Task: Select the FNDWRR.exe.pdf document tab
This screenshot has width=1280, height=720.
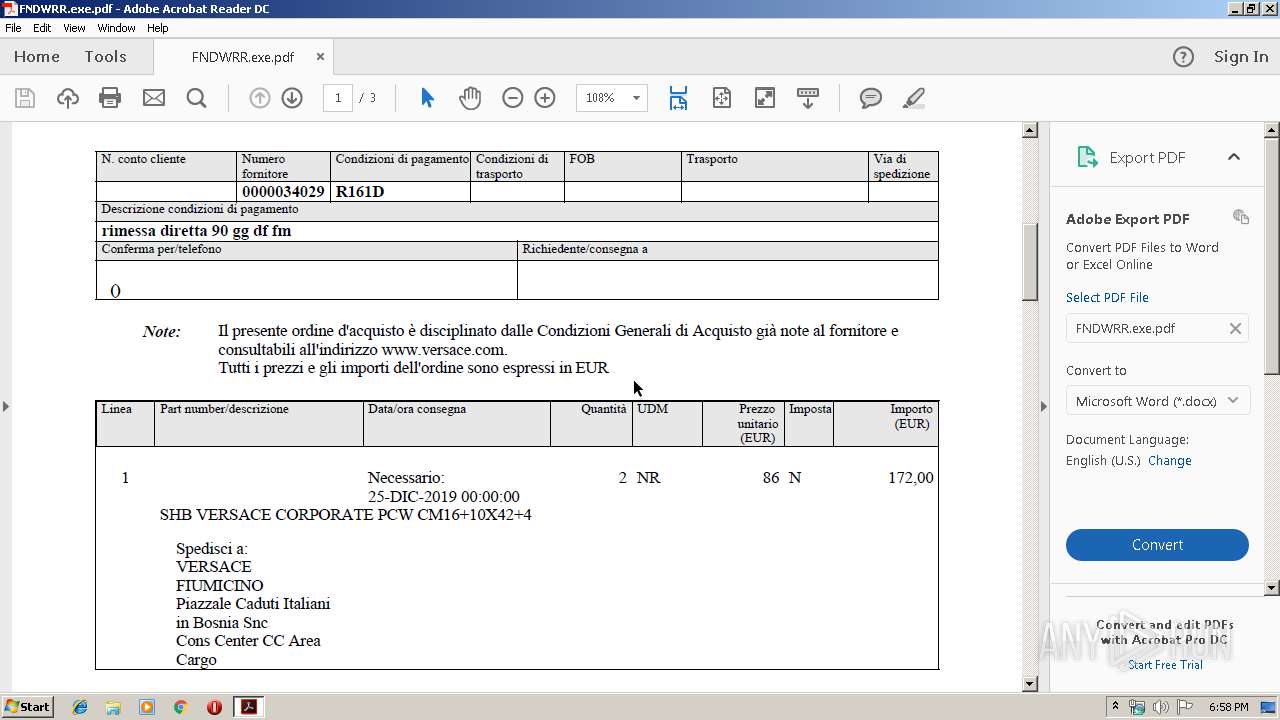Action: (x=243, y=57)
